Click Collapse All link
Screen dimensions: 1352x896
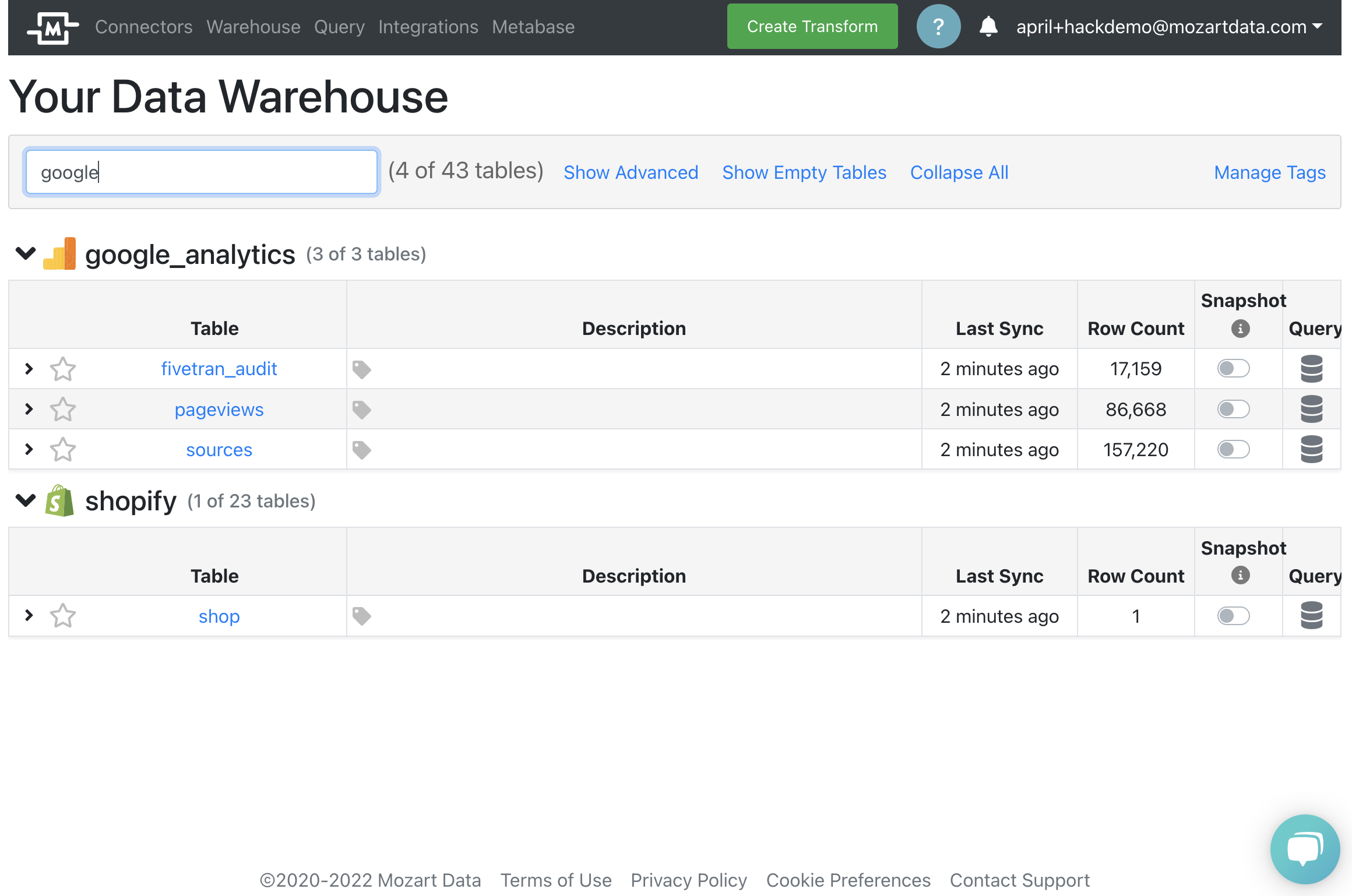959,172
